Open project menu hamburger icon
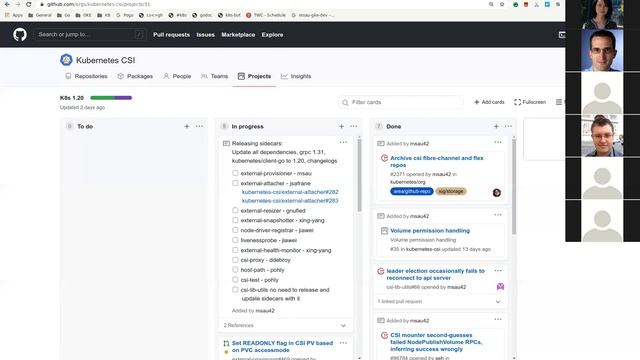The image size is (640, 360). (559, 102)
